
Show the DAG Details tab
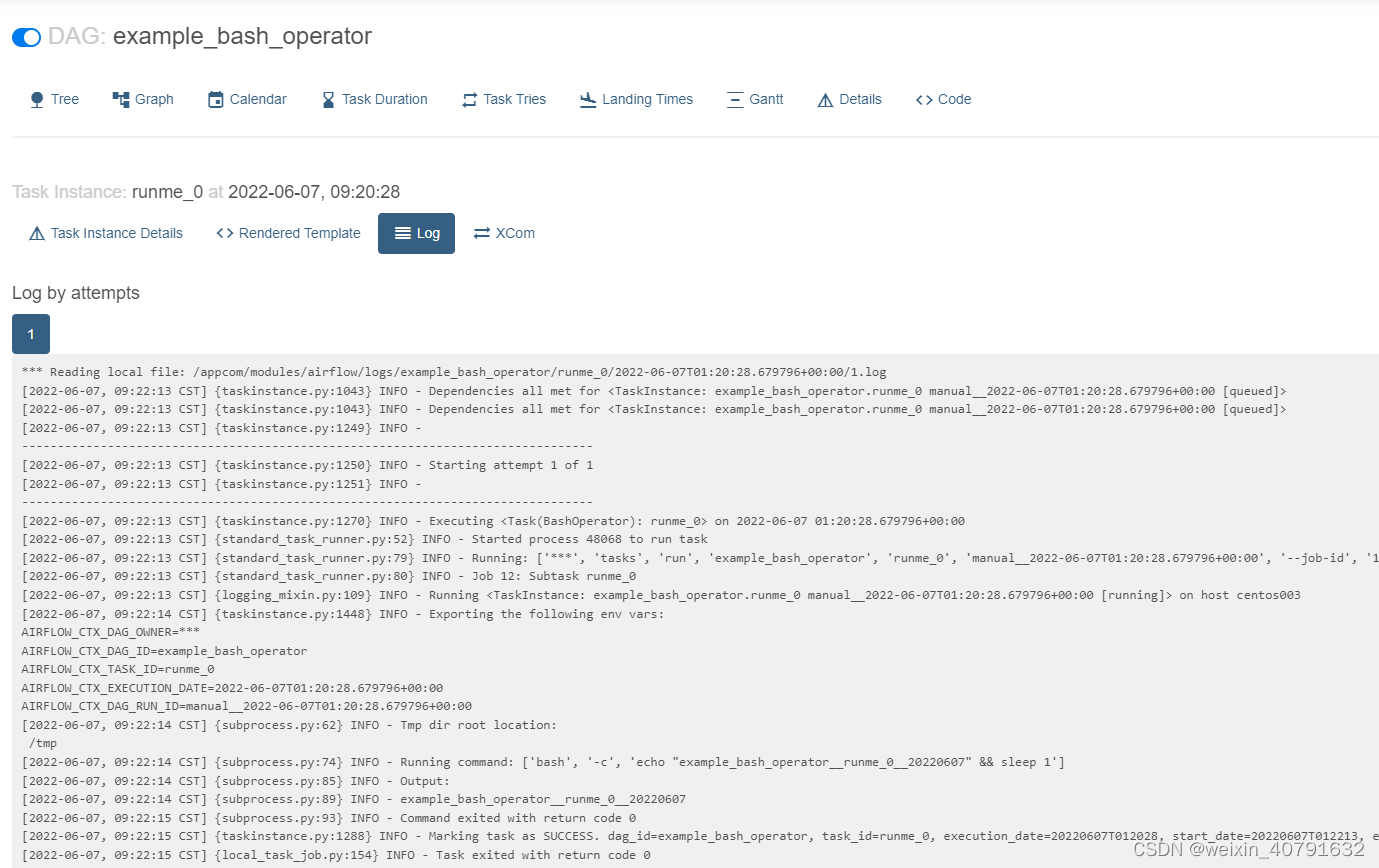[x=850, y=99]
